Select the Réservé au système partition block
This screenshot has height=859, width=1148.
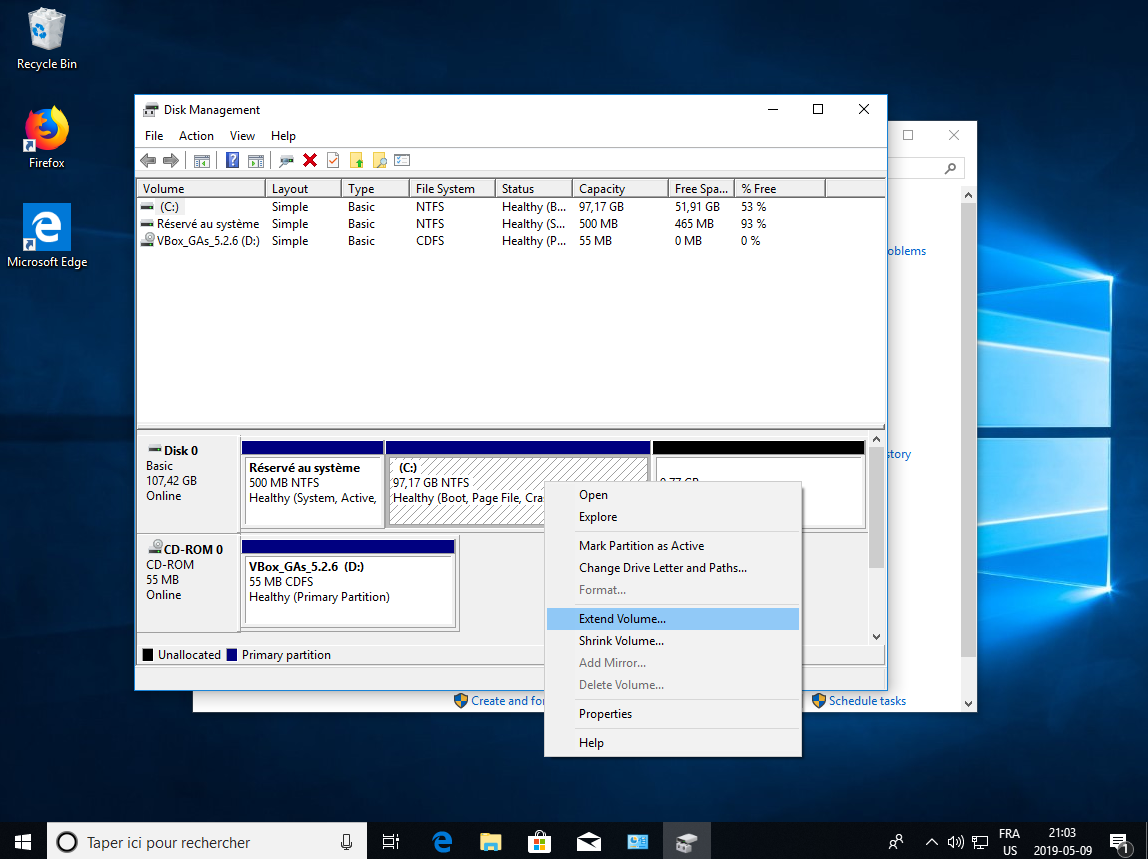313,492
